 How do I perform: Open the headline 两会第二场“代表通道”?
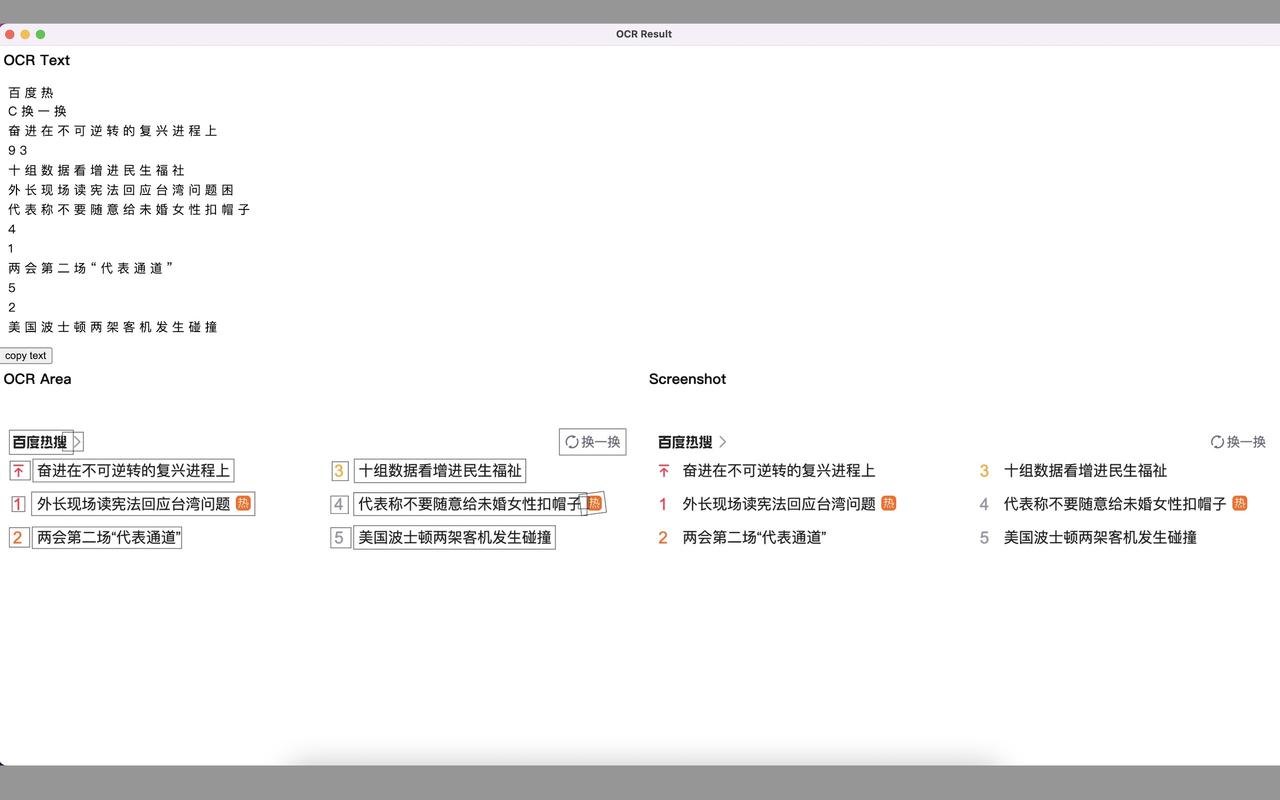pos(108,537)
